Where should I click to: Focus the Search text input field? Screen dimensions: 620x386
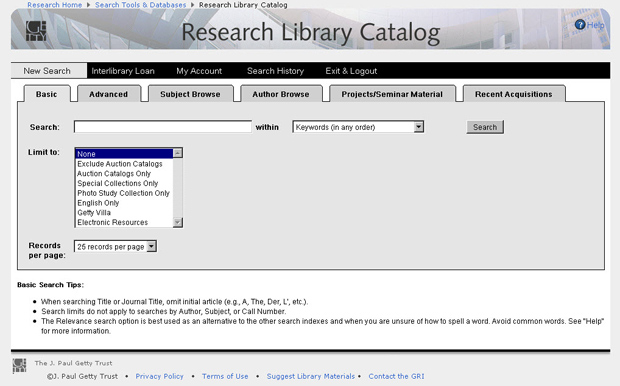point(163,127)
